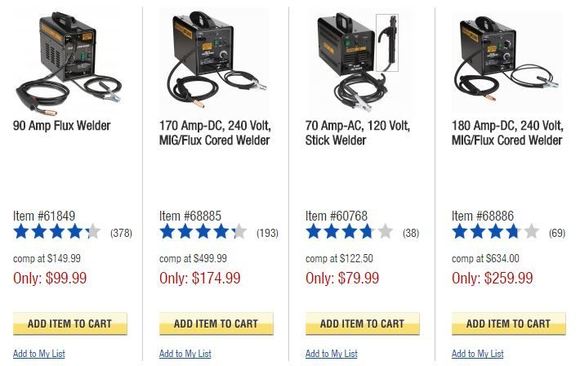View star rating for item #68885

pyautogui.click(x=203, y=232)
